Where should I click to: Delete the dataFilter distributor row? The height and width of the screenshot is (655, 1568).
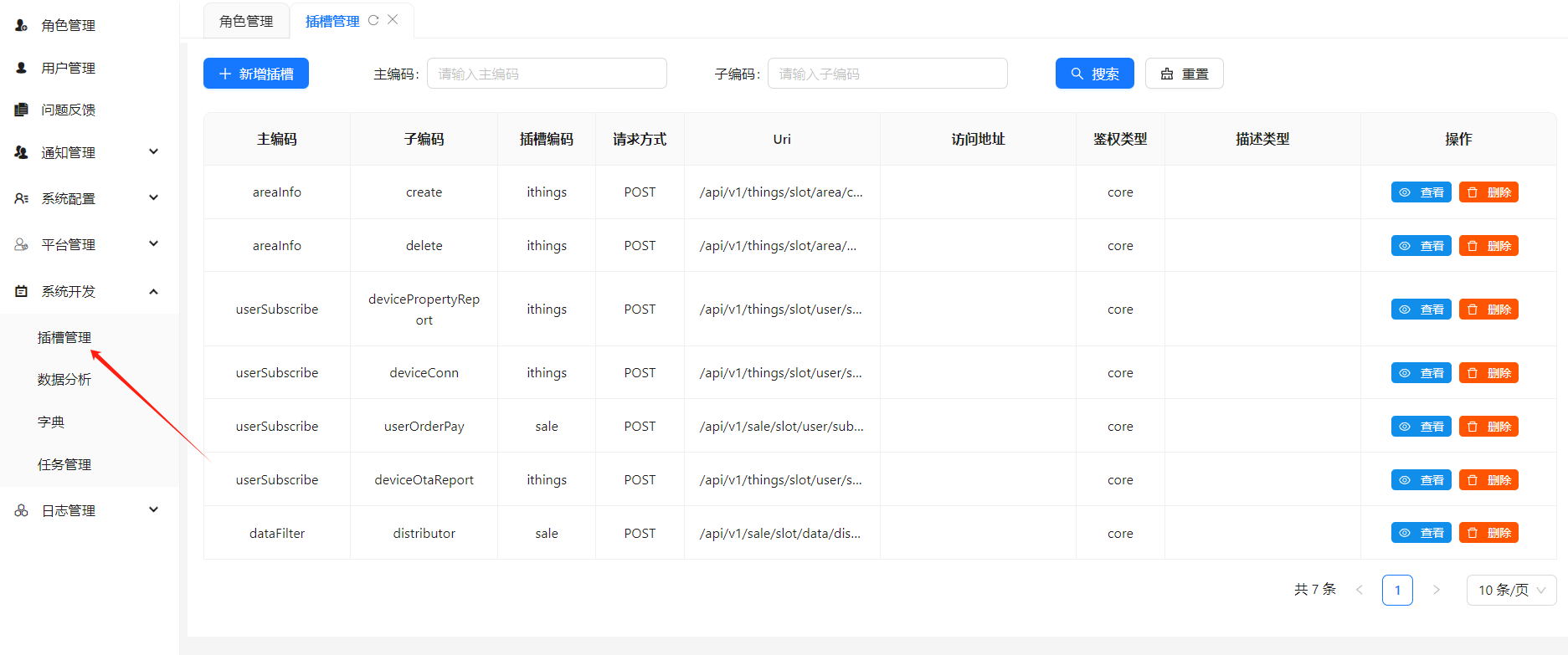tap(1488, 533)
